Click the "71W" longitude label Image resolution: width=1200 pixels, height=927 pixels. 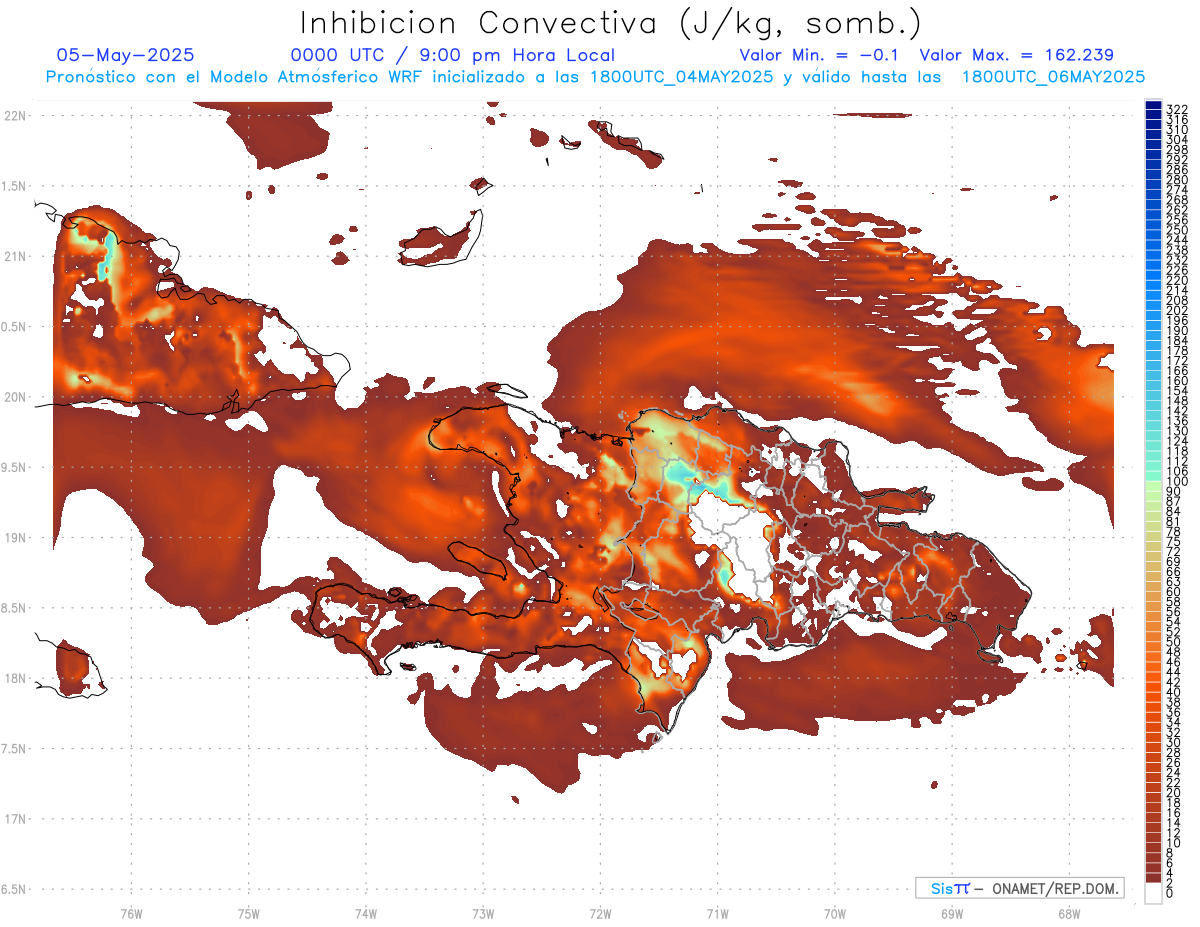[x=717, y=913]
